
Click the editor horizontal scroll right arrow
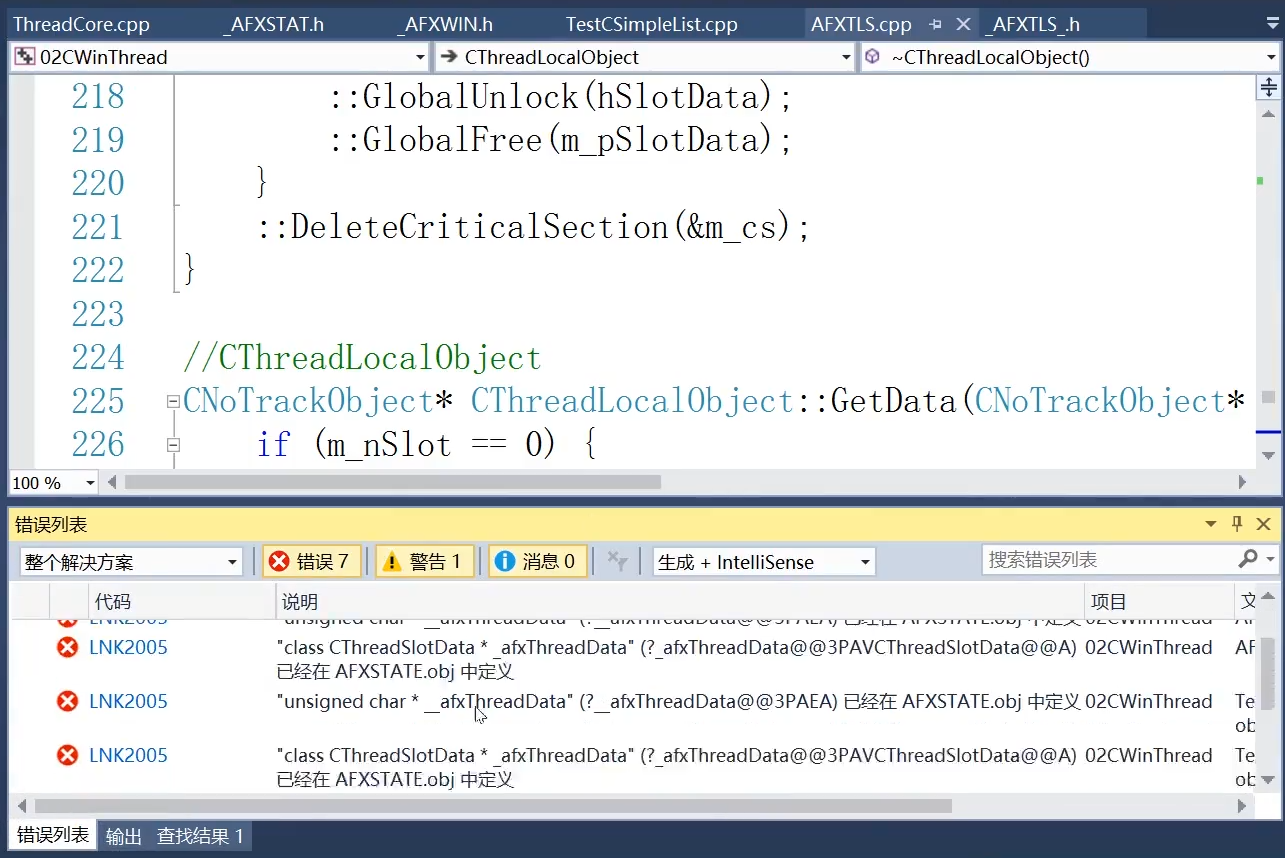1243,482
